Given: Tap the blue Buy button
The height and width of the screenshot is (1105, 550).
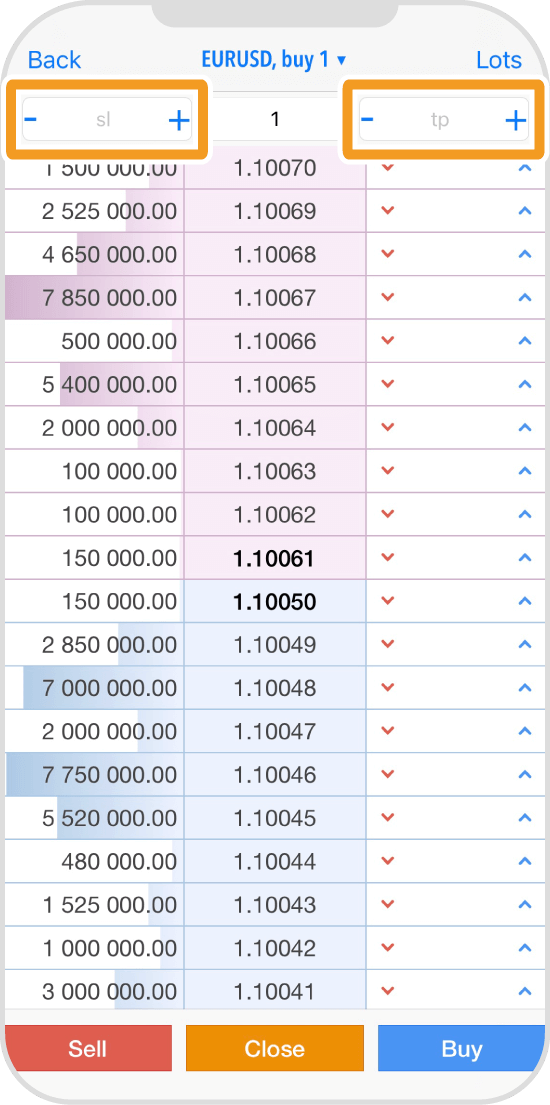Looking at the screenshot, I should (462, 1049).
